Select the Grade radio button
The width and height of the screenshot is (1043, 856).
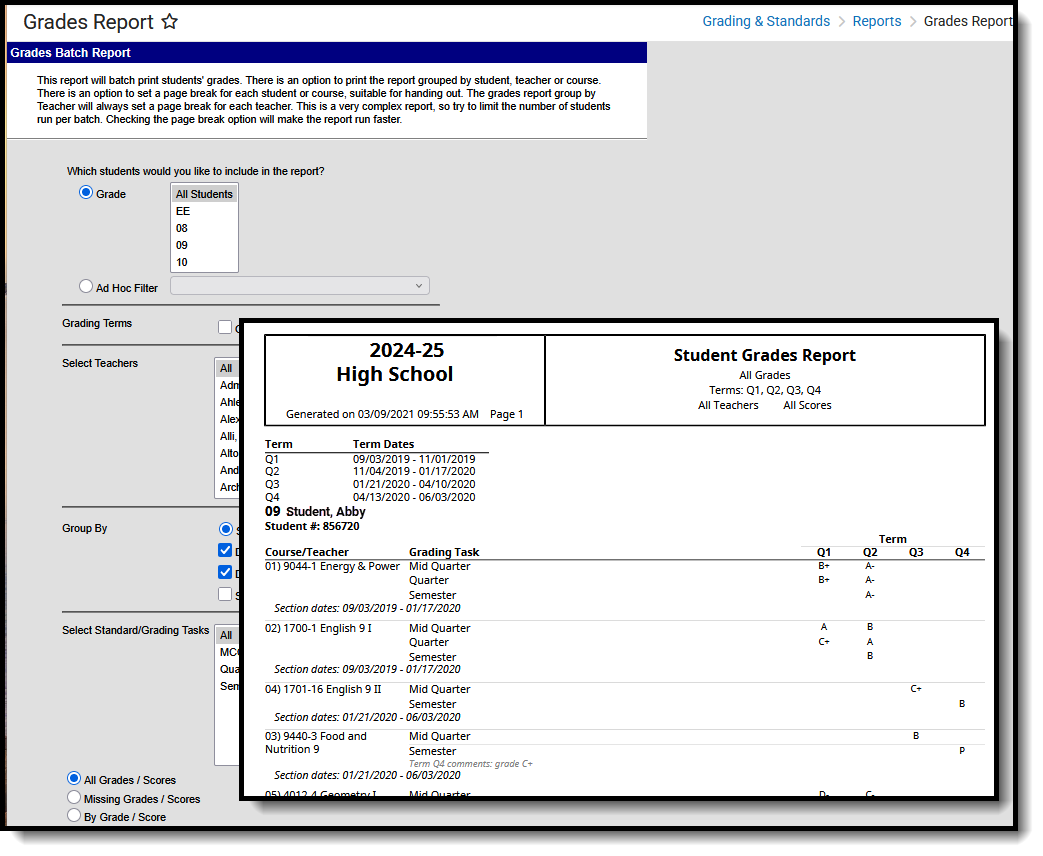86,193
